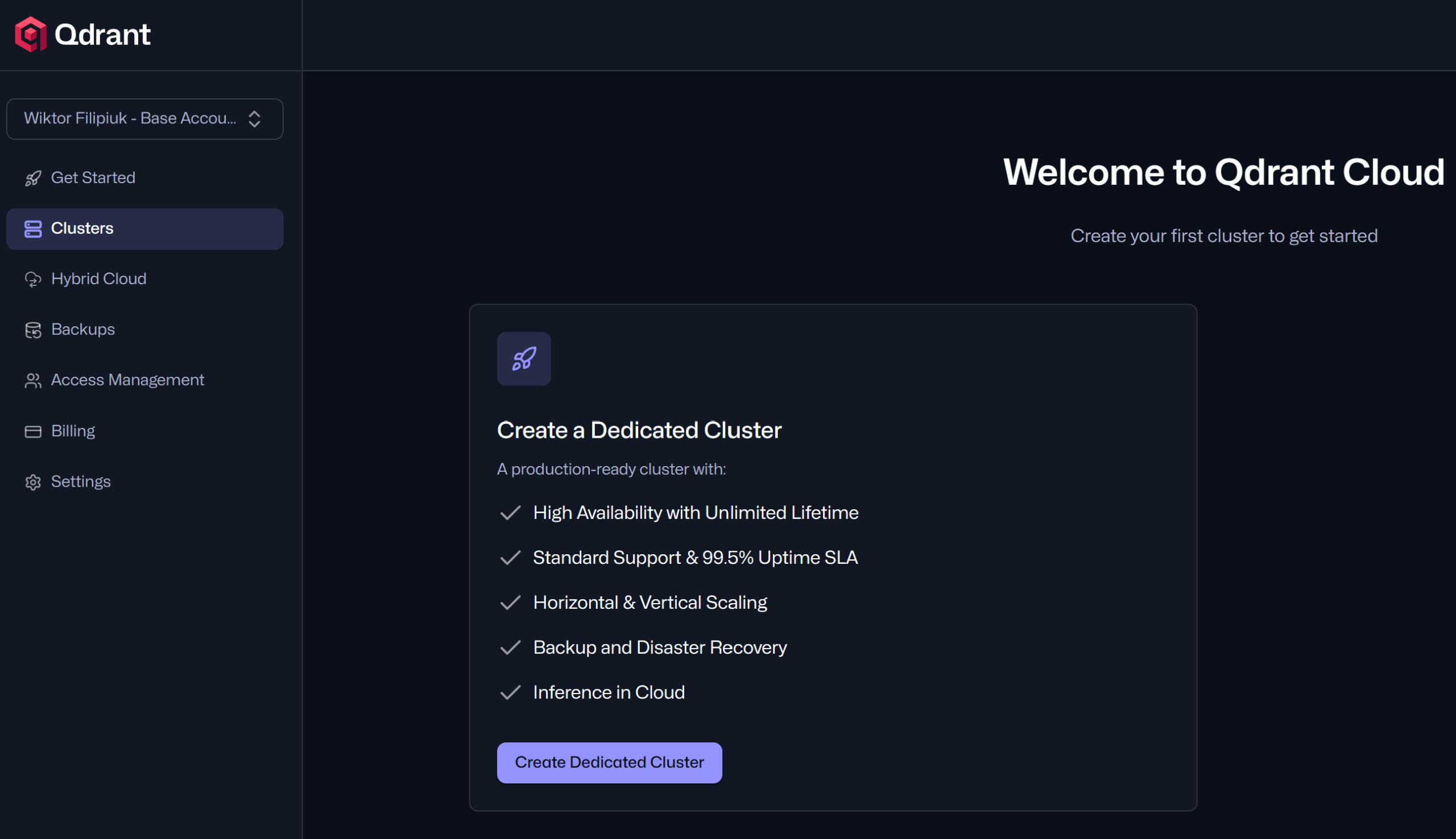
Task: Click the account switcher up-down chevrons
Action: (x=254, y=119)
